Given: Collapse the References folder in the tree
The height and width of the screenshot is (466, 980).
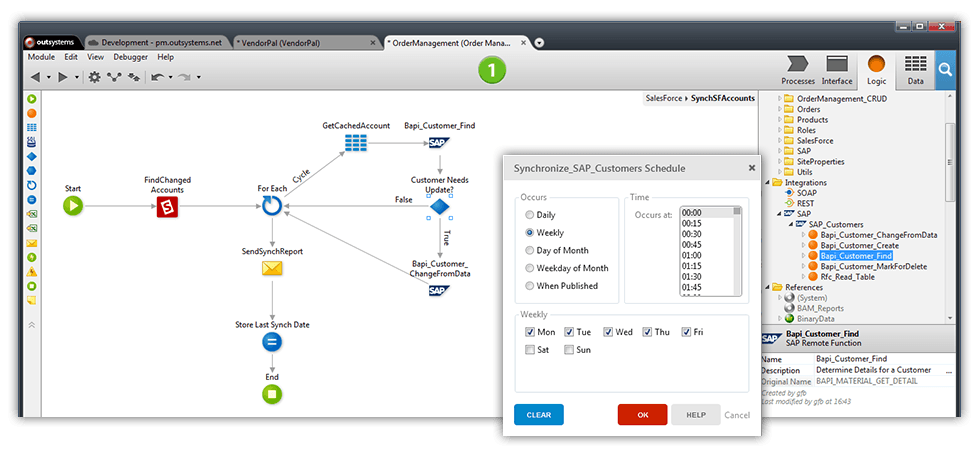Looking at the screenshot, I should point(768,287).
